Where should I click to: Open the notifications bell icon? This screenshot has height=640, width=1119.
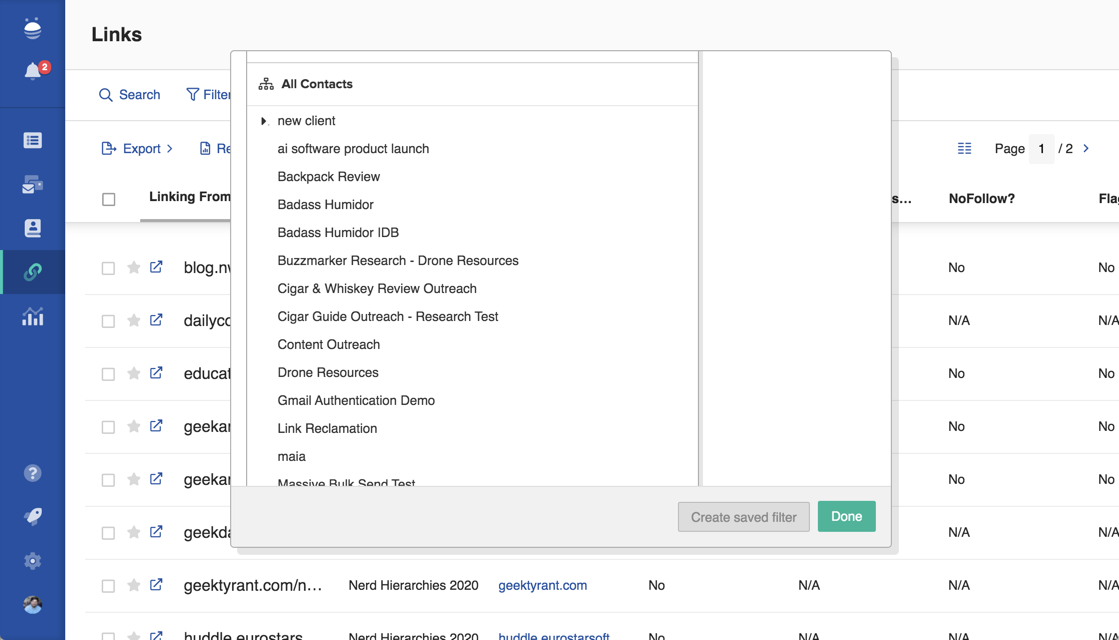(x=33, y=71)
